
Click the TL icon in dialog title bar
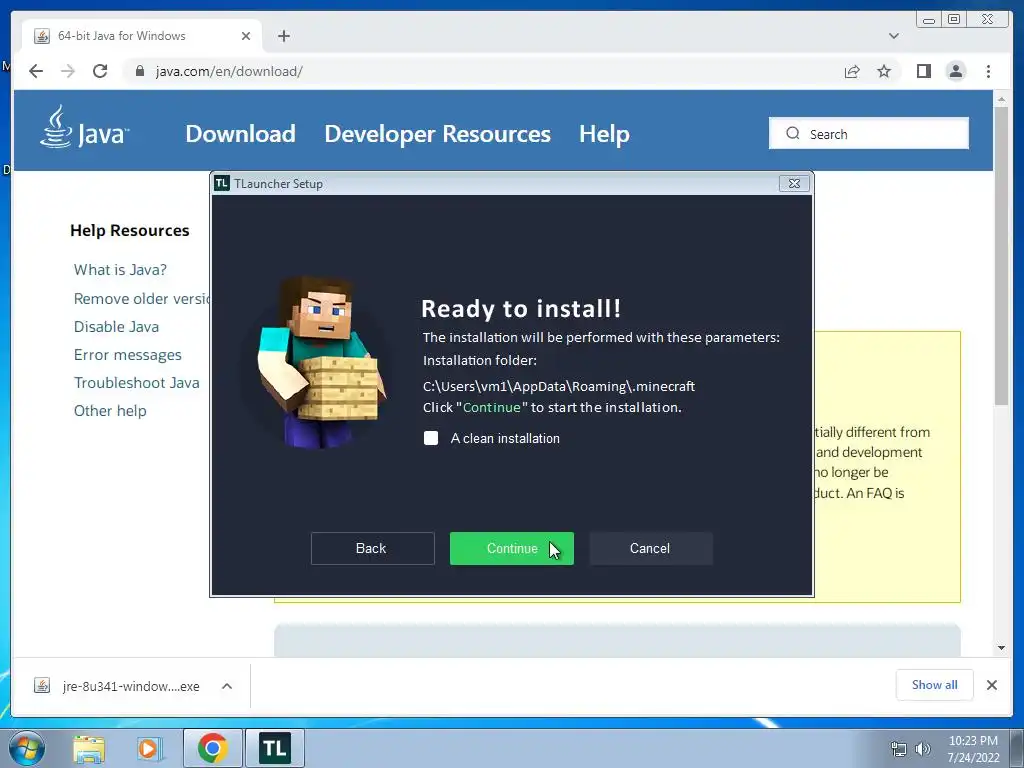click(222, 184)
